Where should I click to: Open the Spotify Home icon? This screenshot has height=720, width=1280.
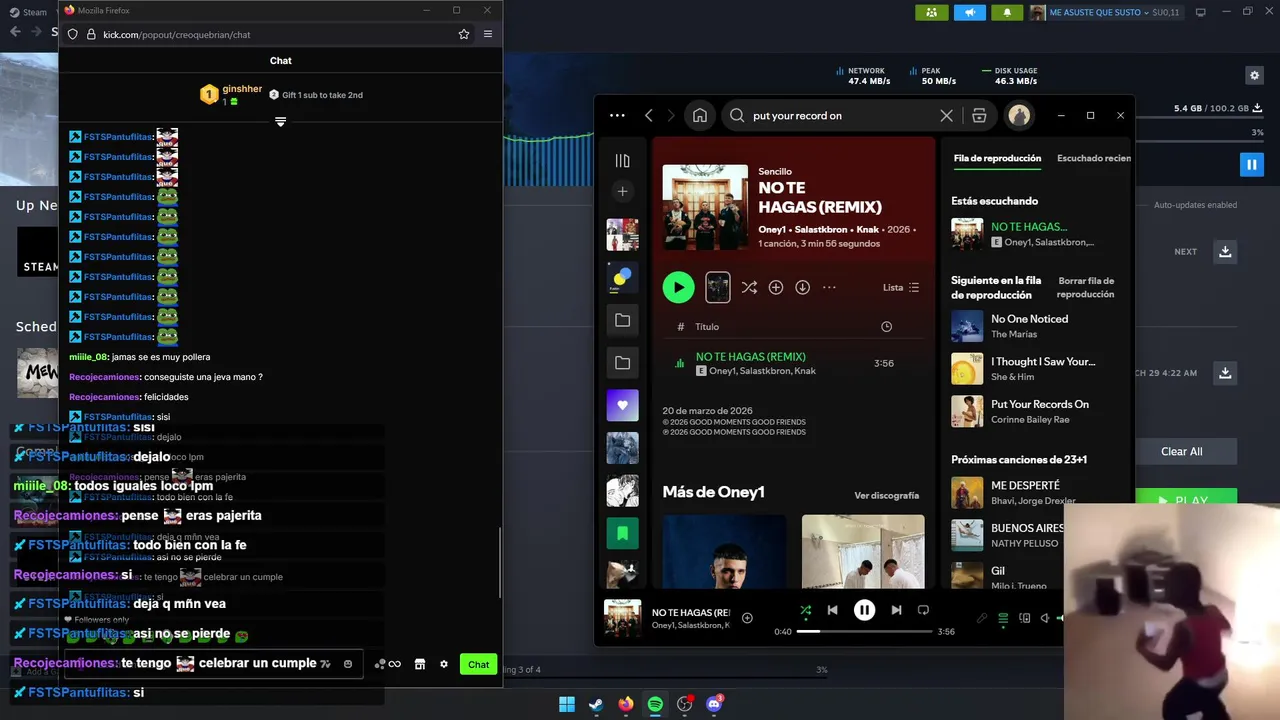[x=700, y=115]
